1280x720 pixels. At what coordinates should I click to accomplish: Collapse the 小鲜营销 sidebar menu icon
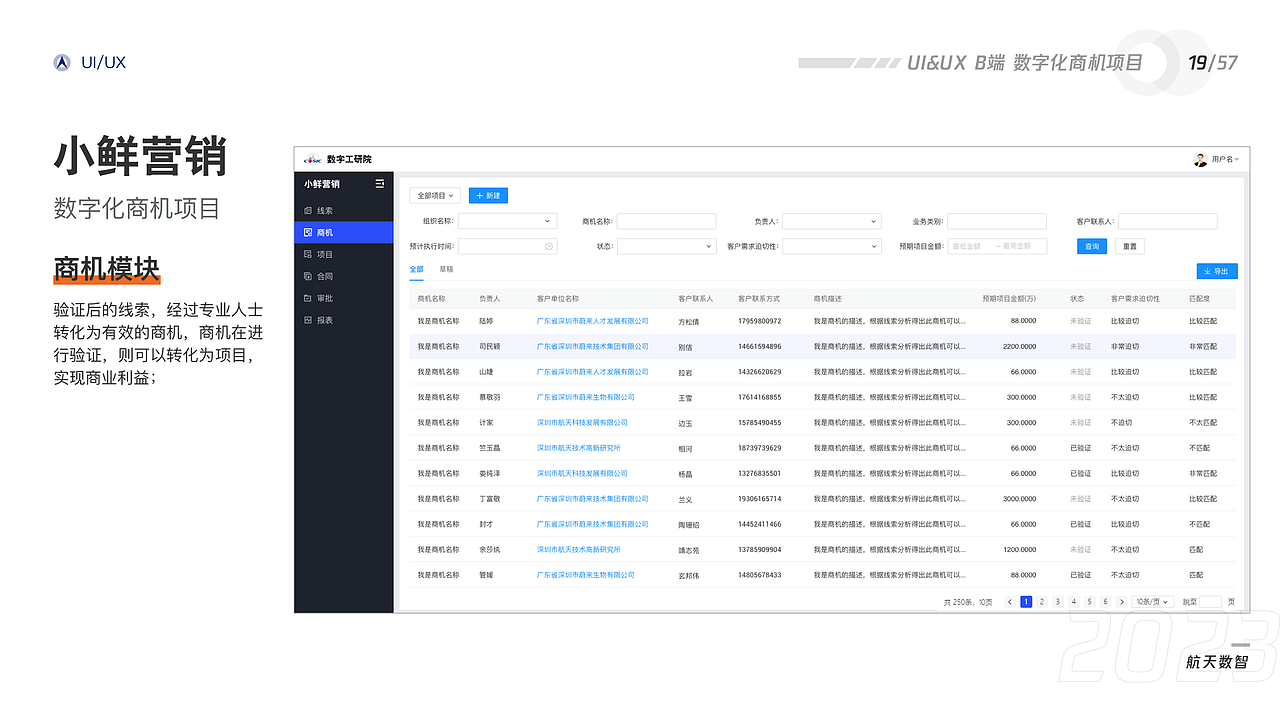[379, 184]
